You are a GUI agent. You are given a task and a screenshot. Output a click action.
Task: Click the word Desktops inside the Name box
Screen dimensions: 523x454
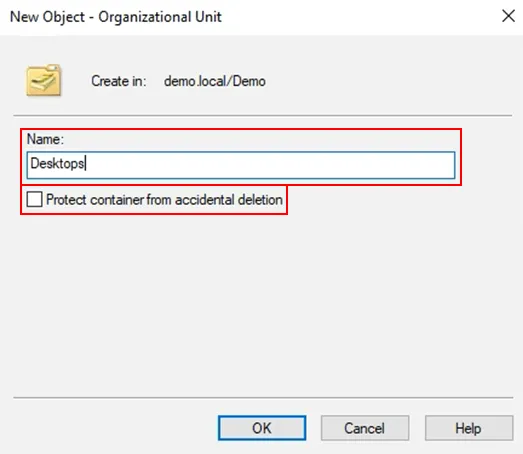click(57, 163)
